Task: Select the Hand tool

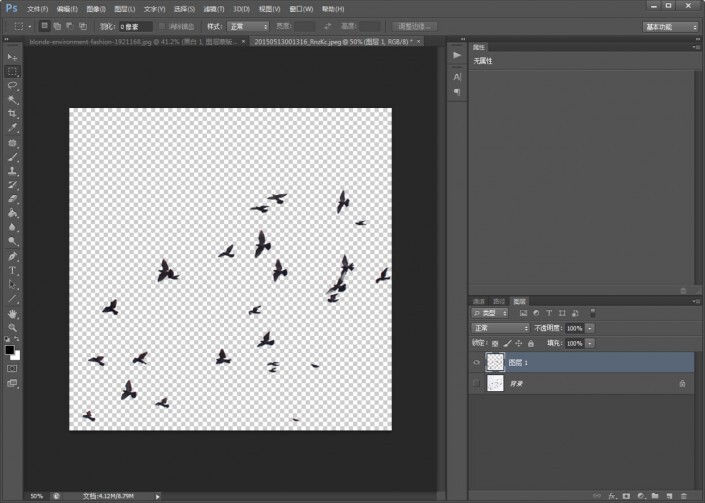Action: (x=13, y=313)
